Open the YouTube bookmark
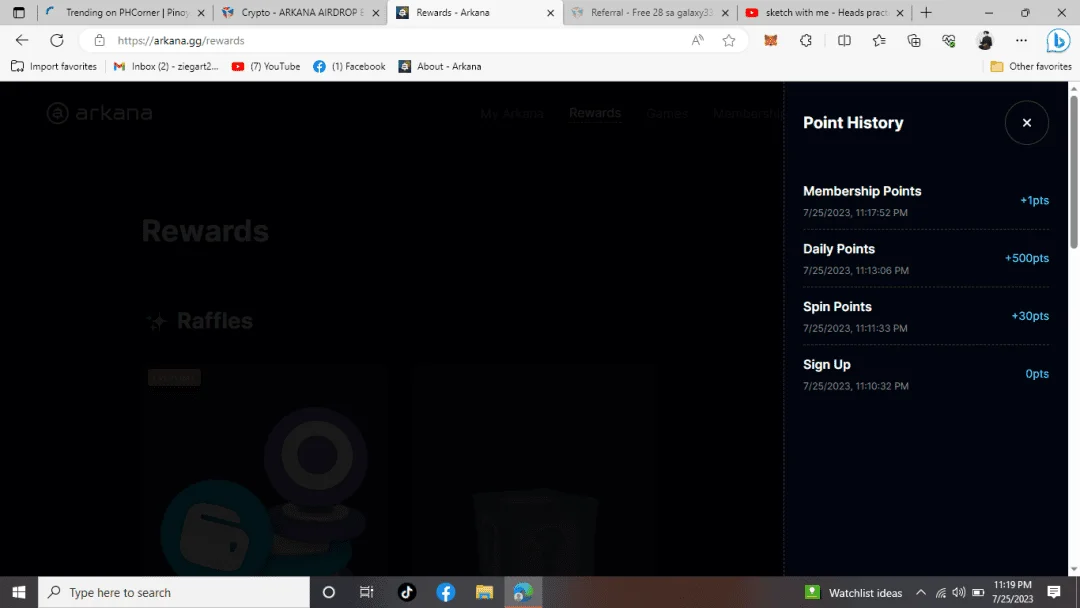Viewport: 1080px width, 608px height. pyautogui.click(x=266, y=66)
